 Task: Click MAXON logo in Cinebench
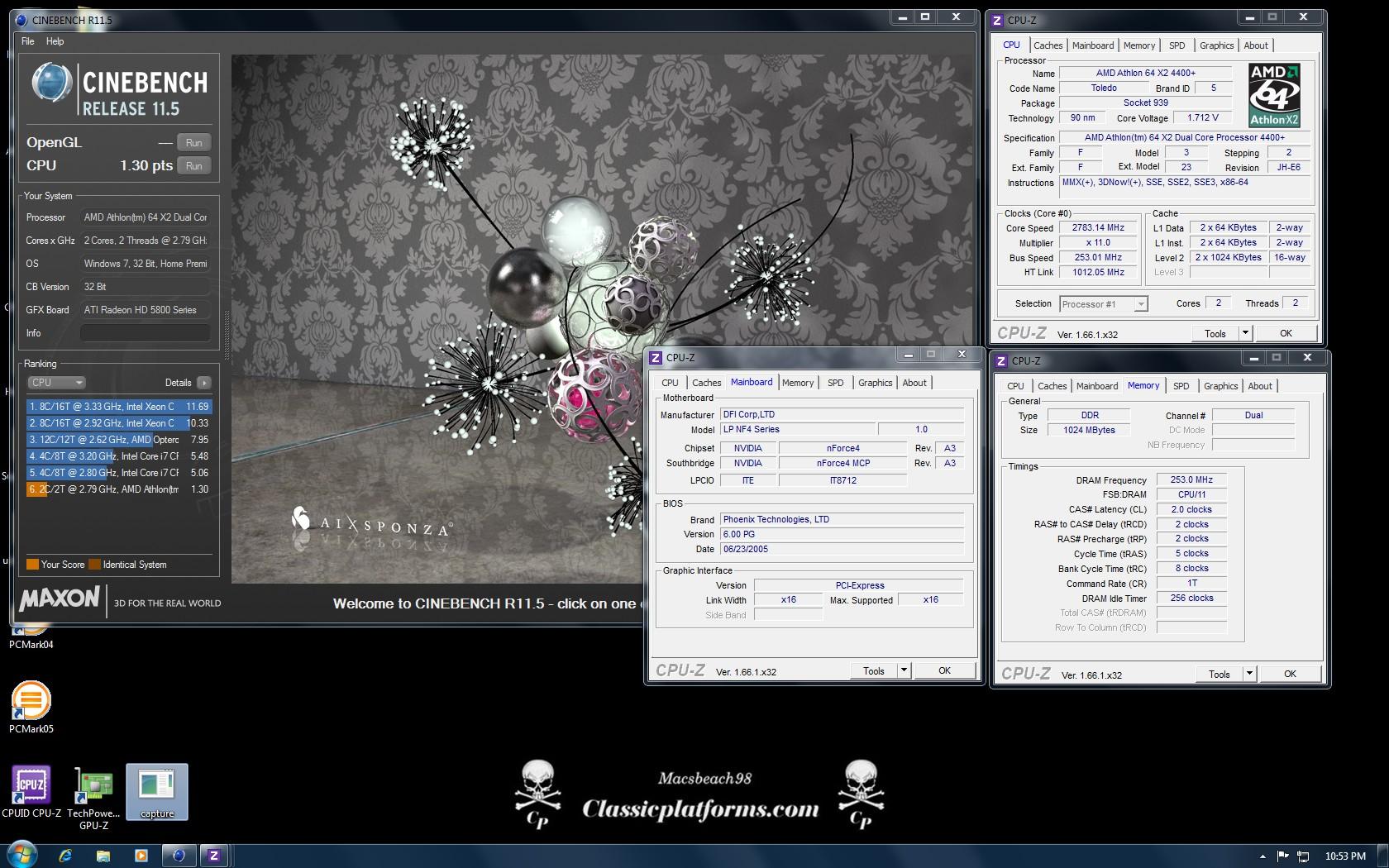(x=60, y=599)
